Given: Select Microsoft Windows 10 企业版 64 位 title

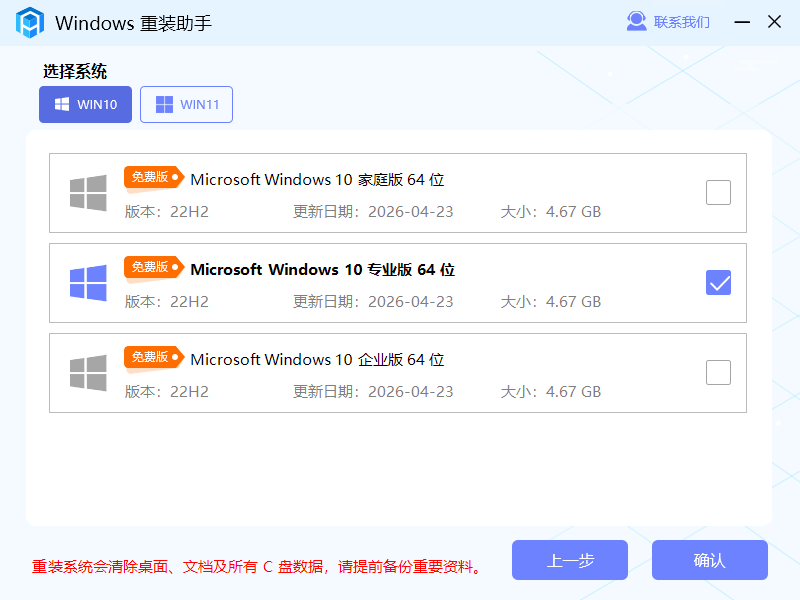Looking at the screenshot, I should [x=317, y=360].
